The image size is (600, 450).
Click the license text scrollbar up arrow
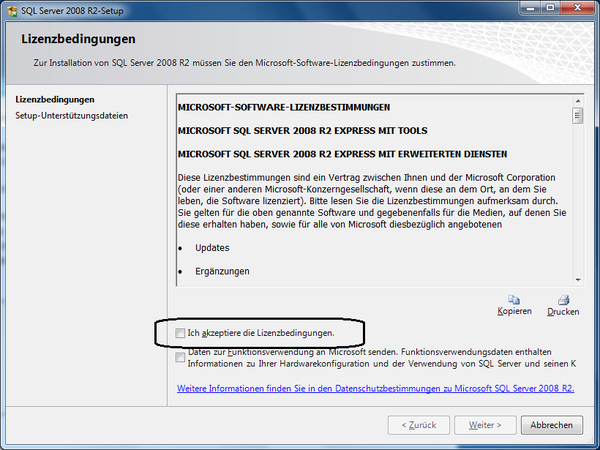pyautogui.click(x=578, y=101)
